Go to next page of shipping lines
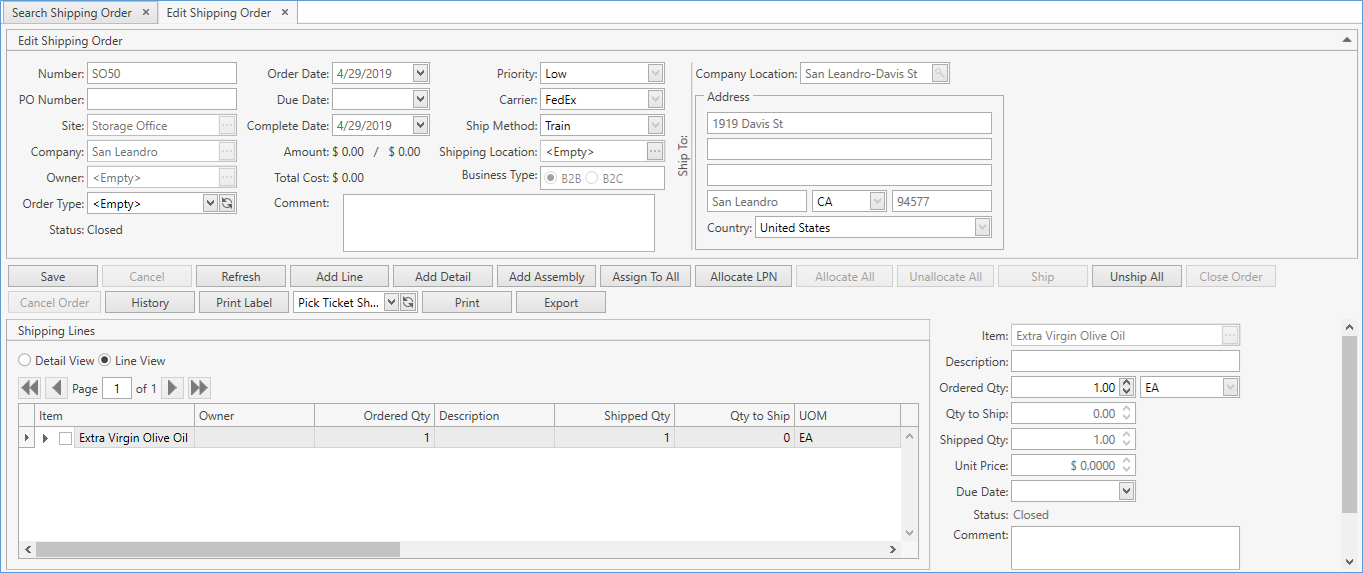The image size is (1363, 573). pos(173,388)
